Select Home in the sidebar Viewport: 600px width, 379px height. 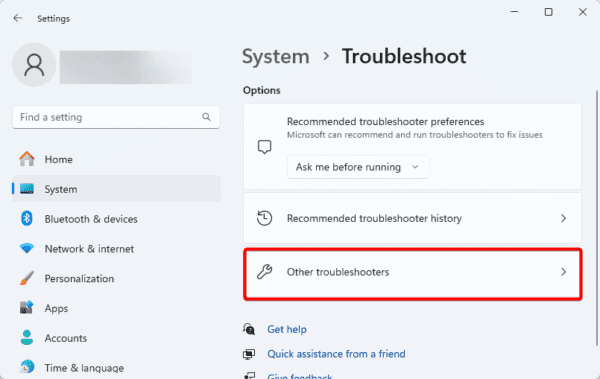click(116, 159)
